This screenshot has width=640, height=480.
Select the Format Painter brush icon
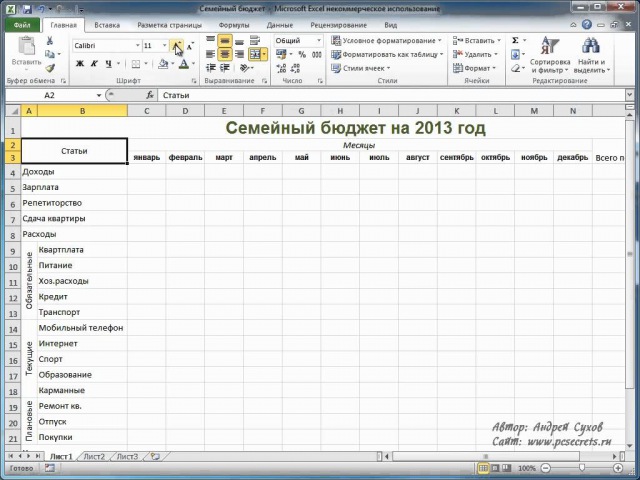coord(49,68)
